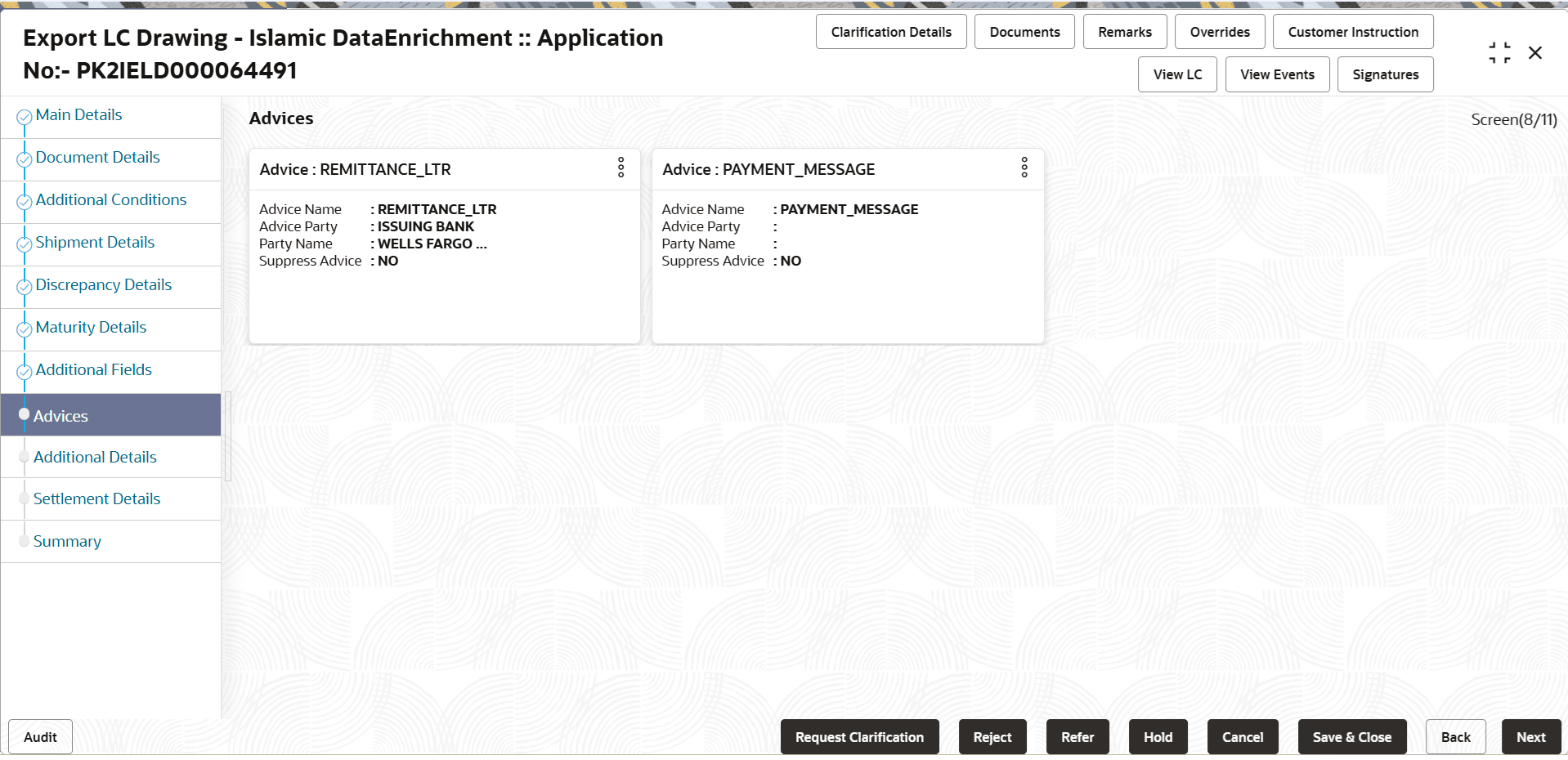The image size is (1568, 760).
Task: Click the application number title text
Action: (x=343, y=54)
